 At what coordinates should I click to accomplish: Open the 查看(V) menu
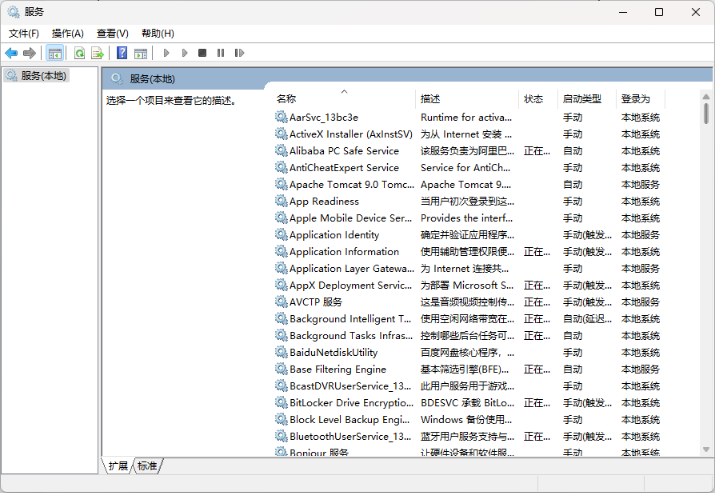112,34
